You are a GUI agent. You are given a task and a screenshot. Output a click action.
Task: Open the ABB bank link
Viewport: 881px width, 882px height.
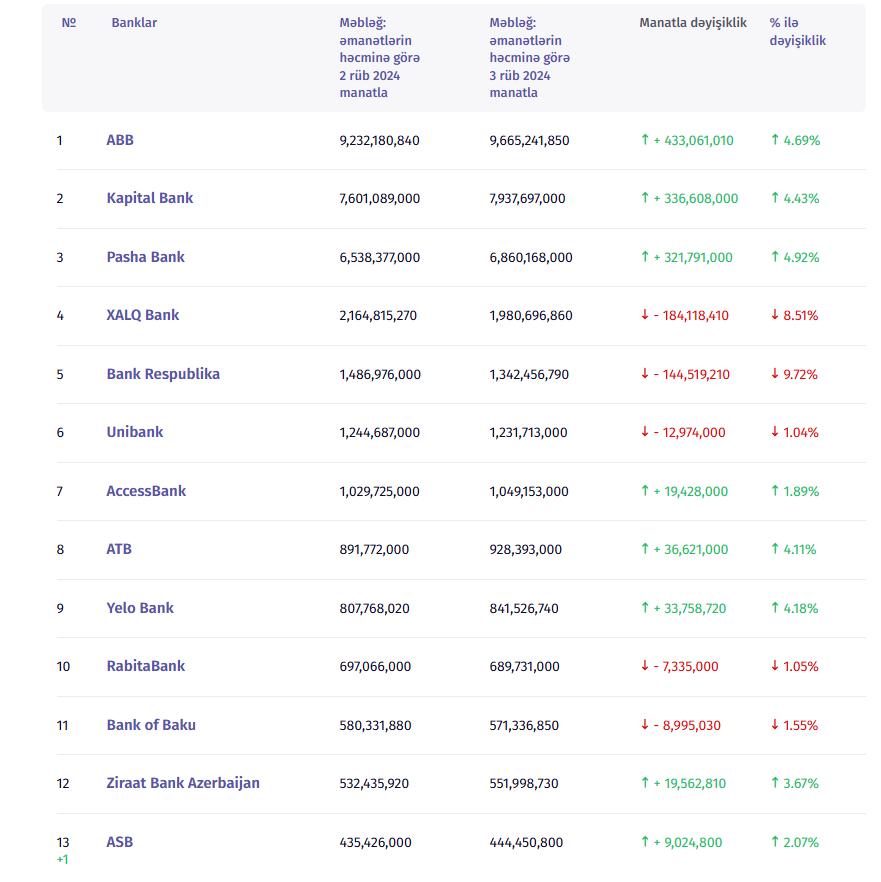pyautogui.click(x=120, y=140)
